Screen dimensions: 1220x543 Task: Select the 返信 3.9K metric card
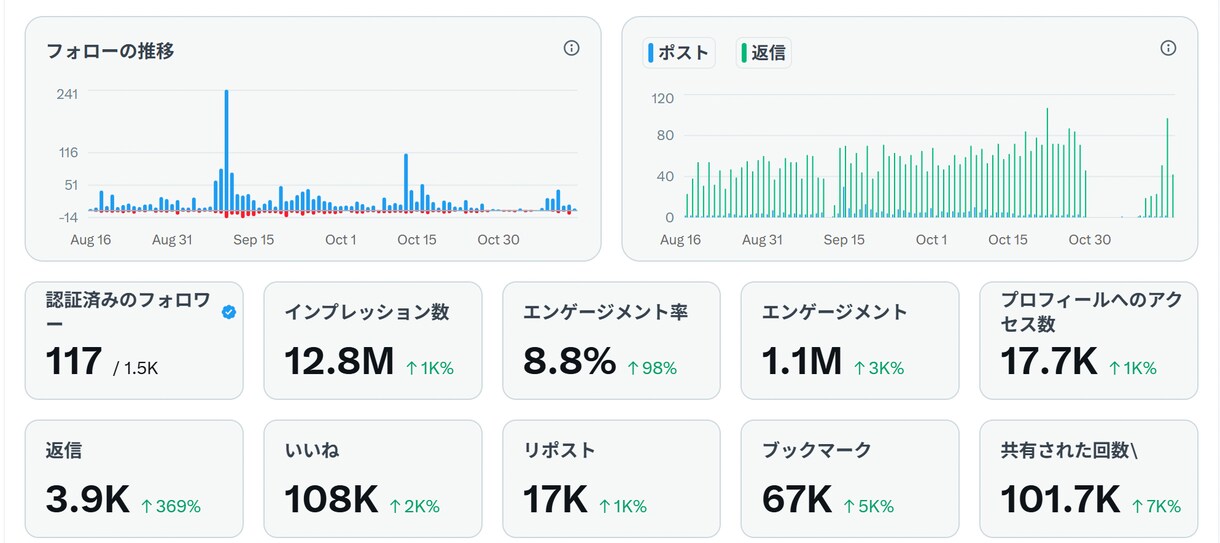point(134,479)
